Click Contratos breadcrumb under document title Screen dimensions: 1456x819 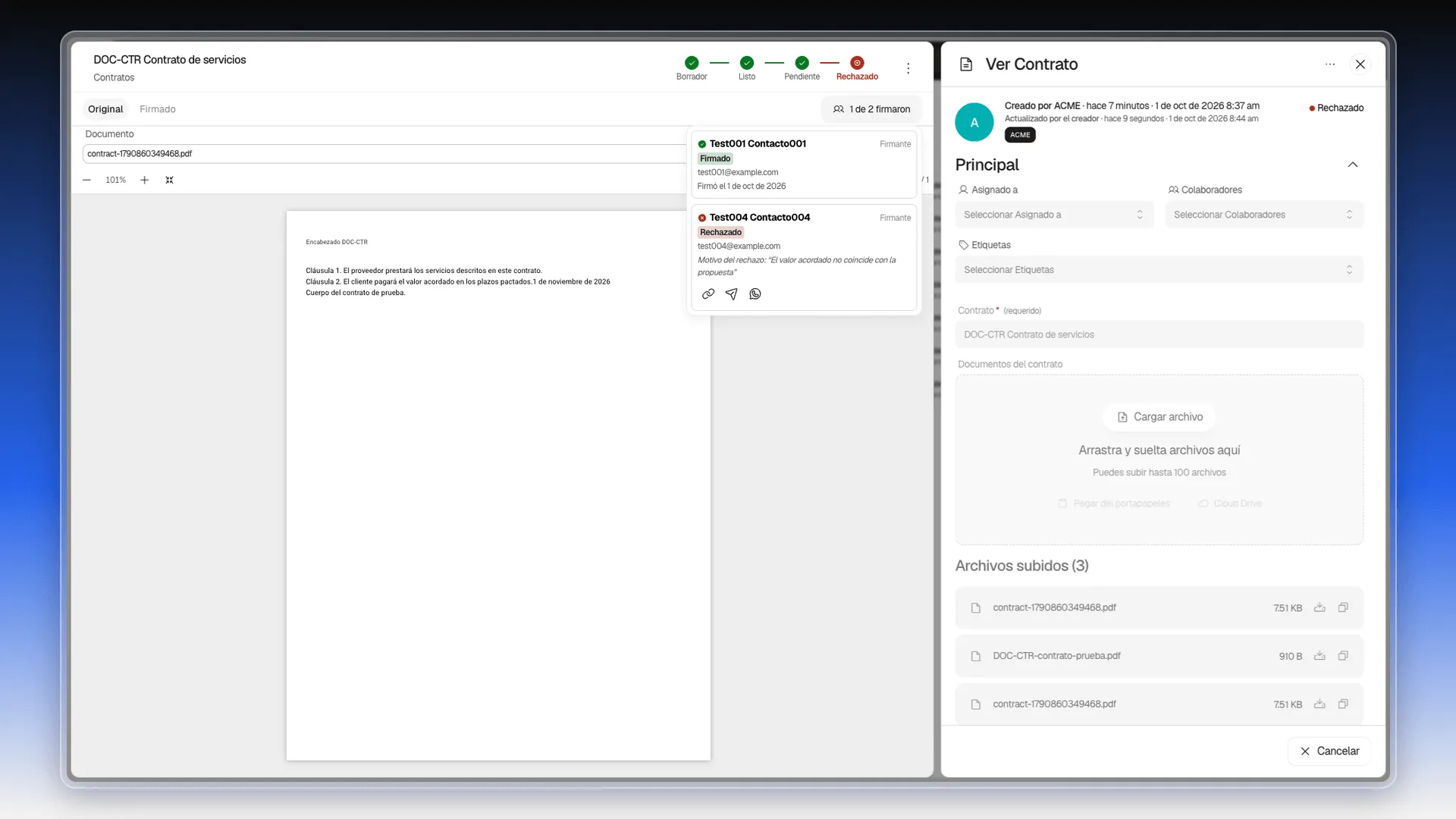114,77
